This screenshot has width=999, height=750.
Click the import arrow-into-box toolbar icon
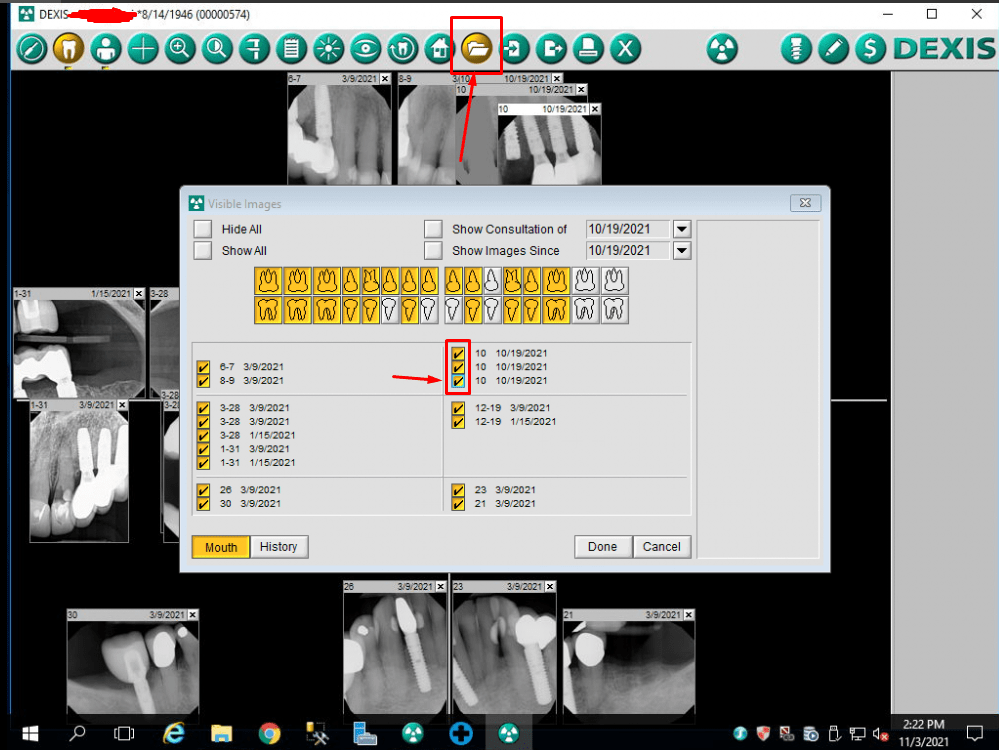pyautogui.click(x=514, y=48)
